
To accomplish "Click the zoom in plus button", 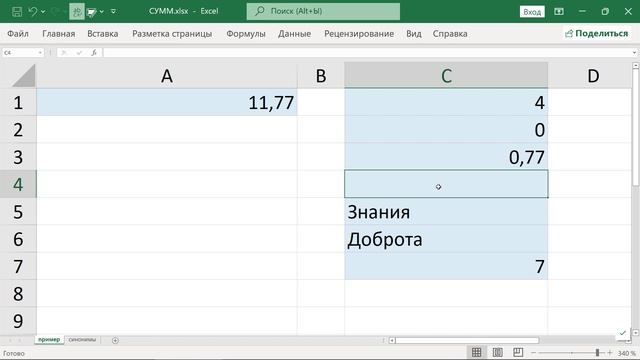I will tap(609, 353).
